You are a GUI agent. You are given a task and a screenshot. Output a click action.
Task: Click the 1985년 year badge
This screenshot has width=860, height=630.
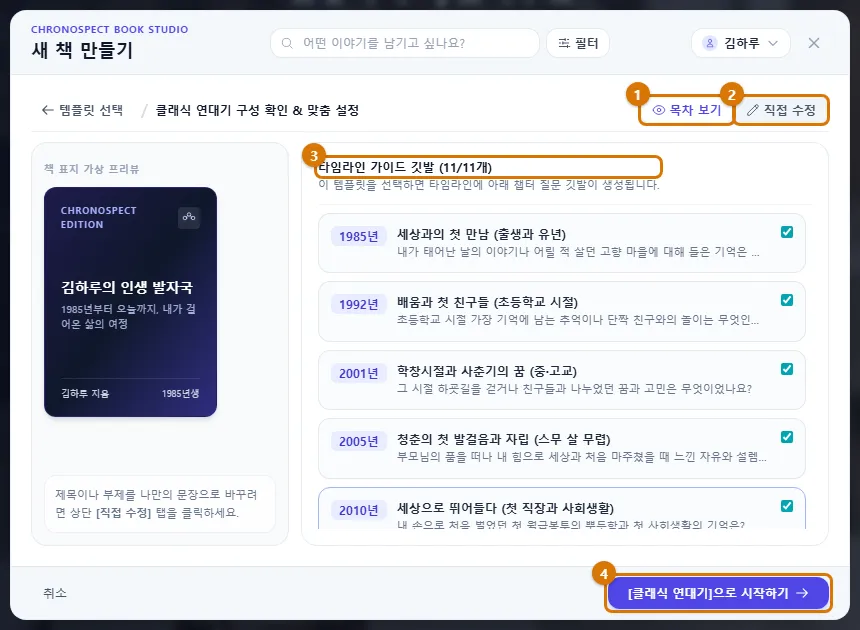(x=358, y=236)
